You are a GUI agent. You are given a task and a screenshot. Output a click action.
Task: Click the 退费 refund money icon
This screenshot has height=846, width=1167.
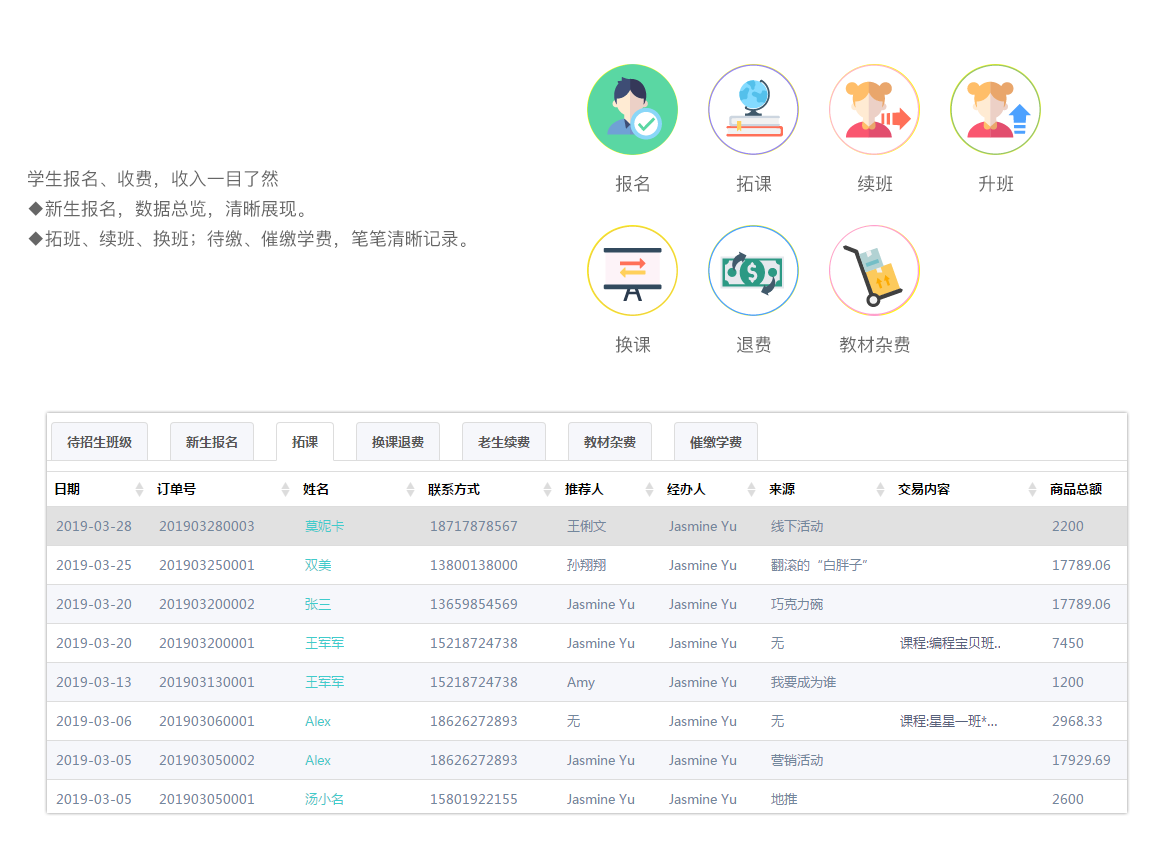(x=753, y=271)
